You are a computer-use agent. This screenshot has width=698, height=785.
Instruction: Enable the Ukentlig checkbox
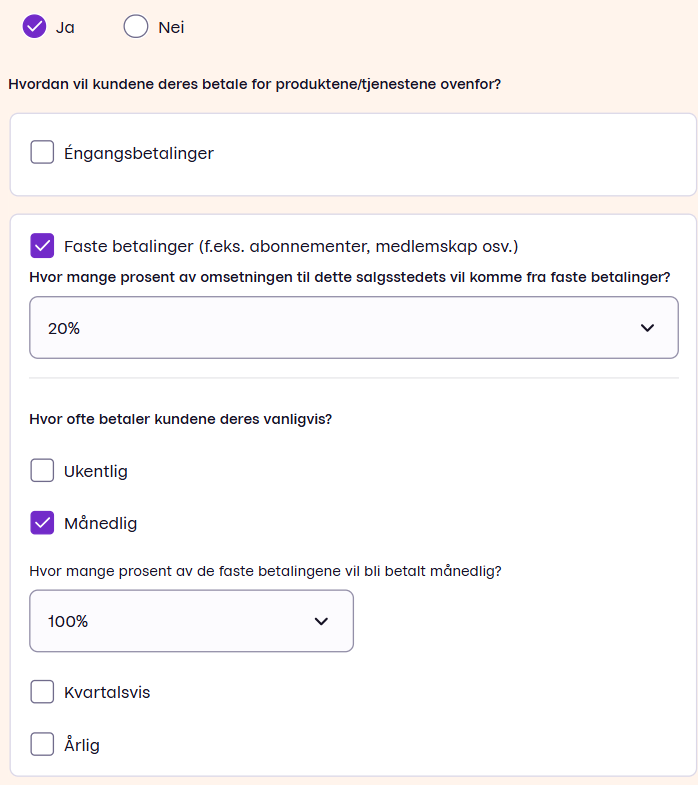[x=42, y=471]
